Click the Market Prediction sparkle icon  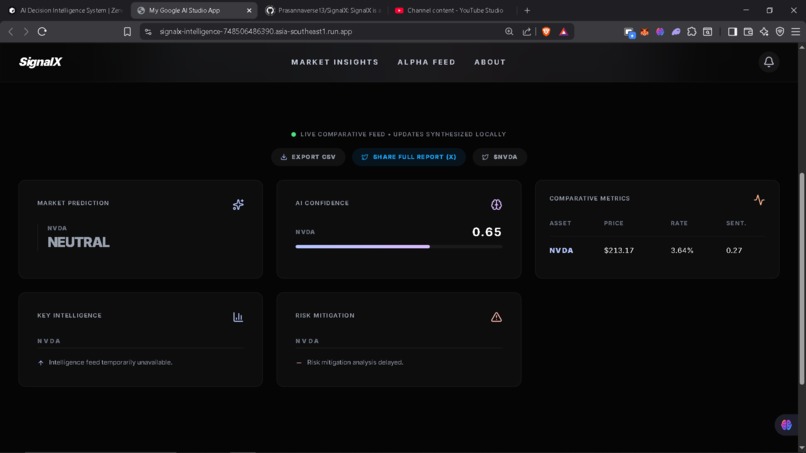(238, 205)
